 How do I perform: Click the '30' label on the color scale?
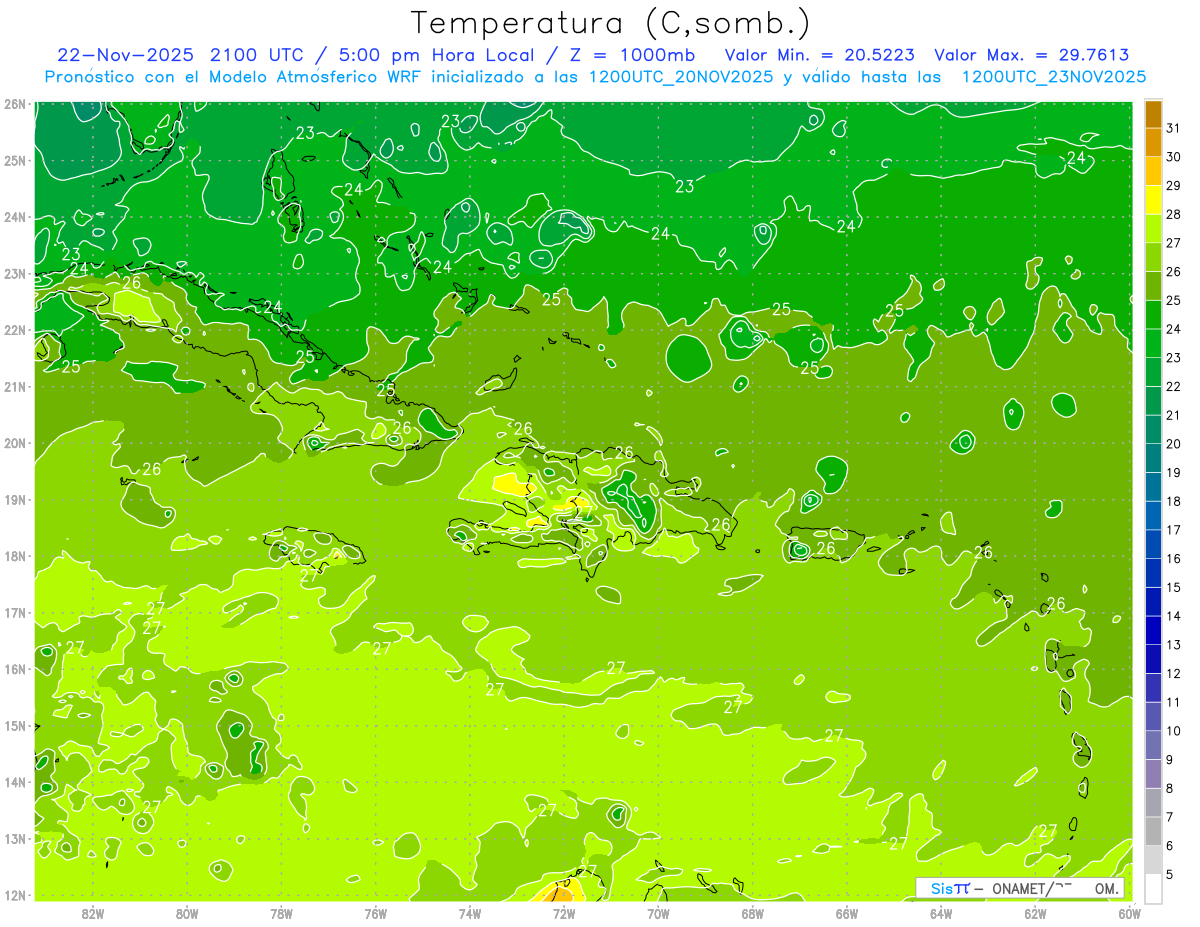point(1173,156)
